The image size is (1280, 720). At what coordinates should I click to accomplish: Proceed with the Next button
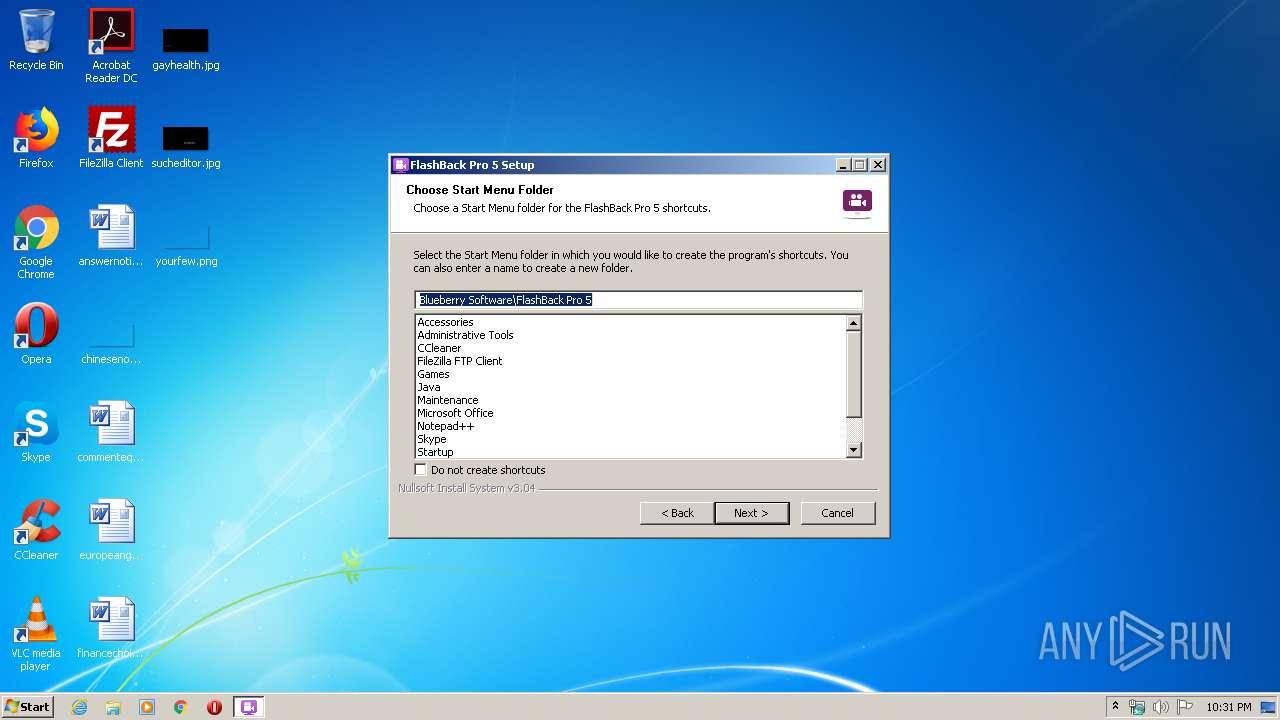[751, 513]
